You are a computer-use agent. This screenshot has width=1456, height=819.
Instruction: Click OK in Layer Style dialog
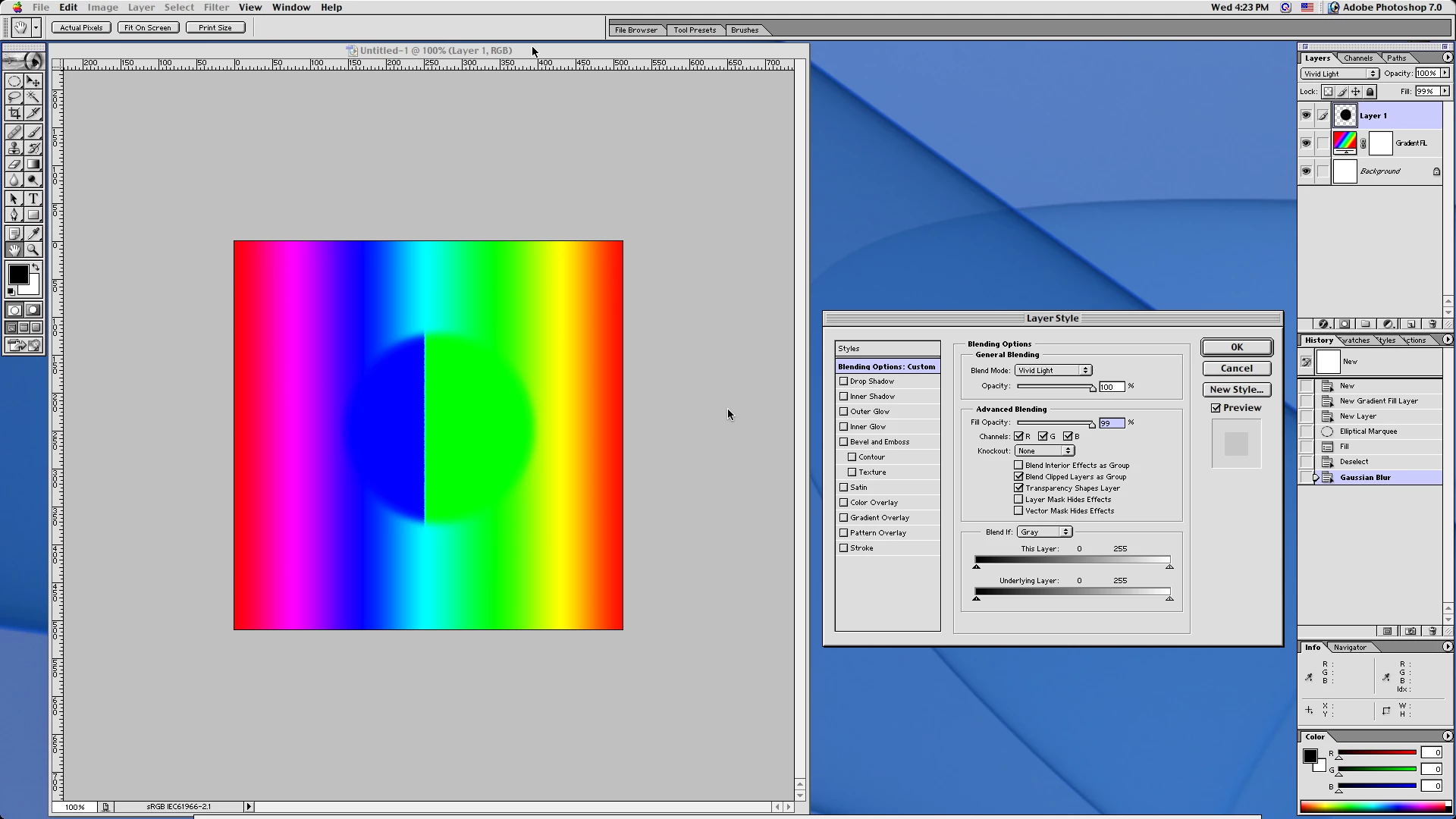1237,347
